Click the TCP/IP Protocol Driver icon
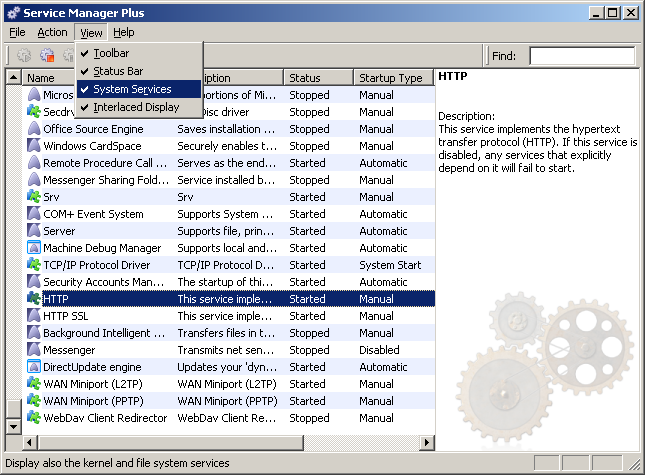645x475 pixels. (34, 265)
